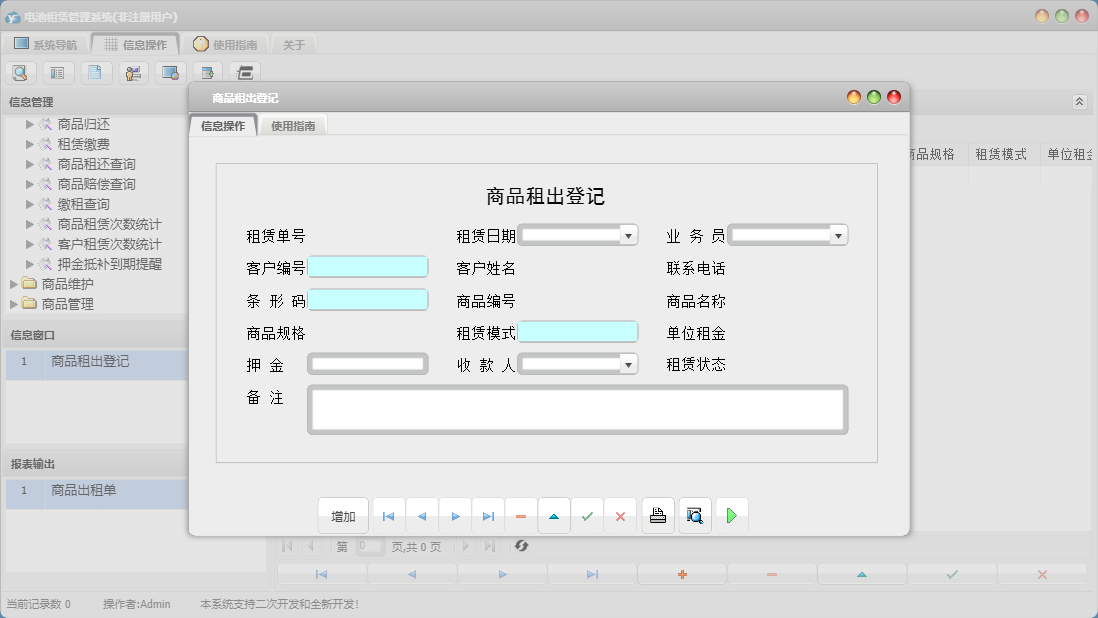Jump to the last record in the dialog
Image resolution: width=1098 pixels, height=618 pixels.
point(488,516)
